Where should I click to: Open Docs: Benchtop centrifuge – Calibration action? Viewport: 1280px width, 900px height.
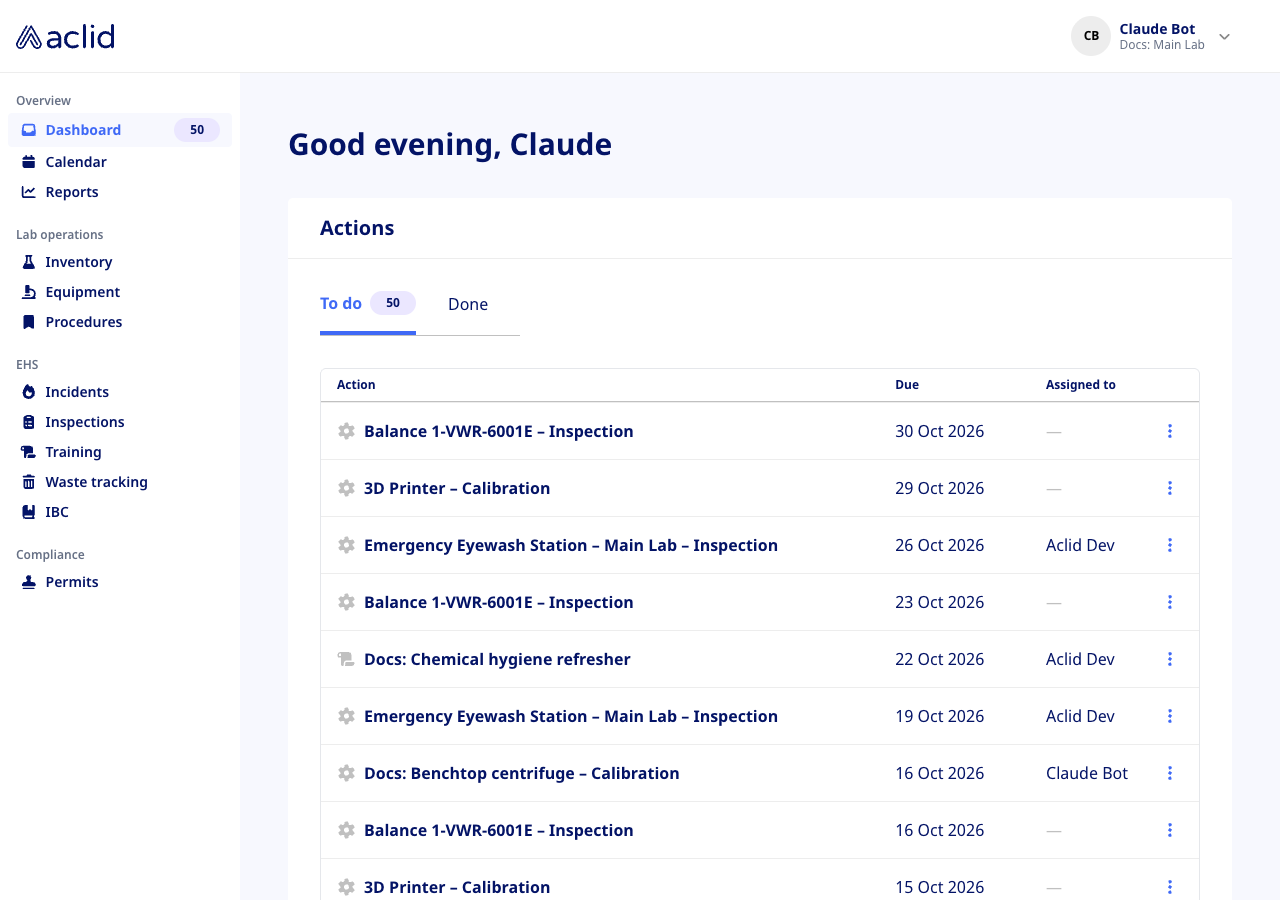[522, 773]
